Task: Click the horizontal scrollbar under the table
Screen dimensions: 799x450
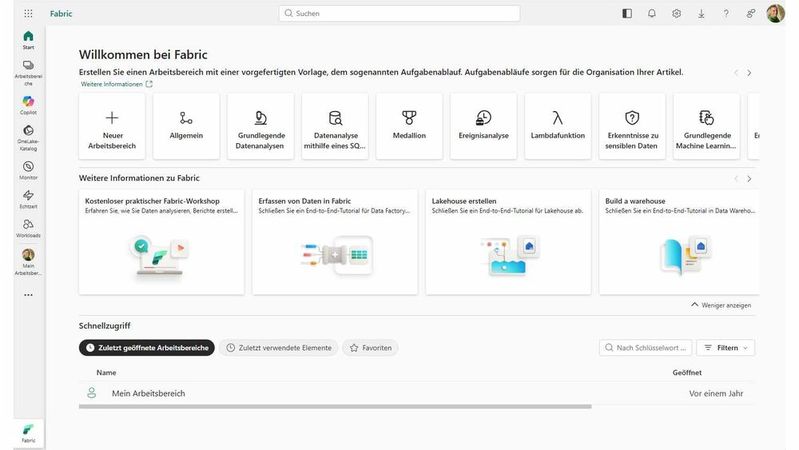Action: point(335,407)
